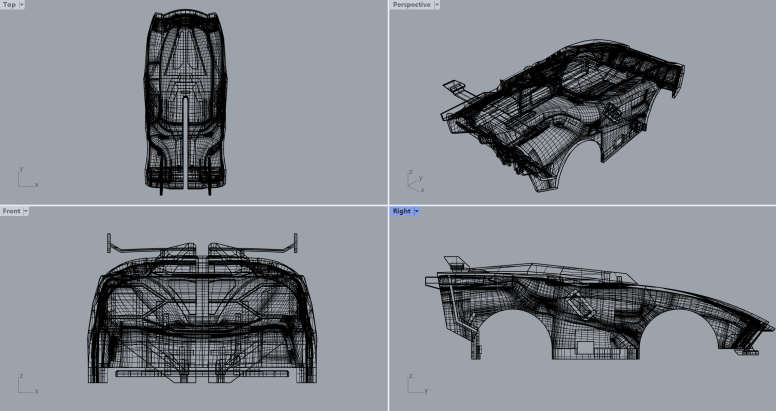Click the axis icon in Front viewport
Screen dimensions: 776x411
25,383
